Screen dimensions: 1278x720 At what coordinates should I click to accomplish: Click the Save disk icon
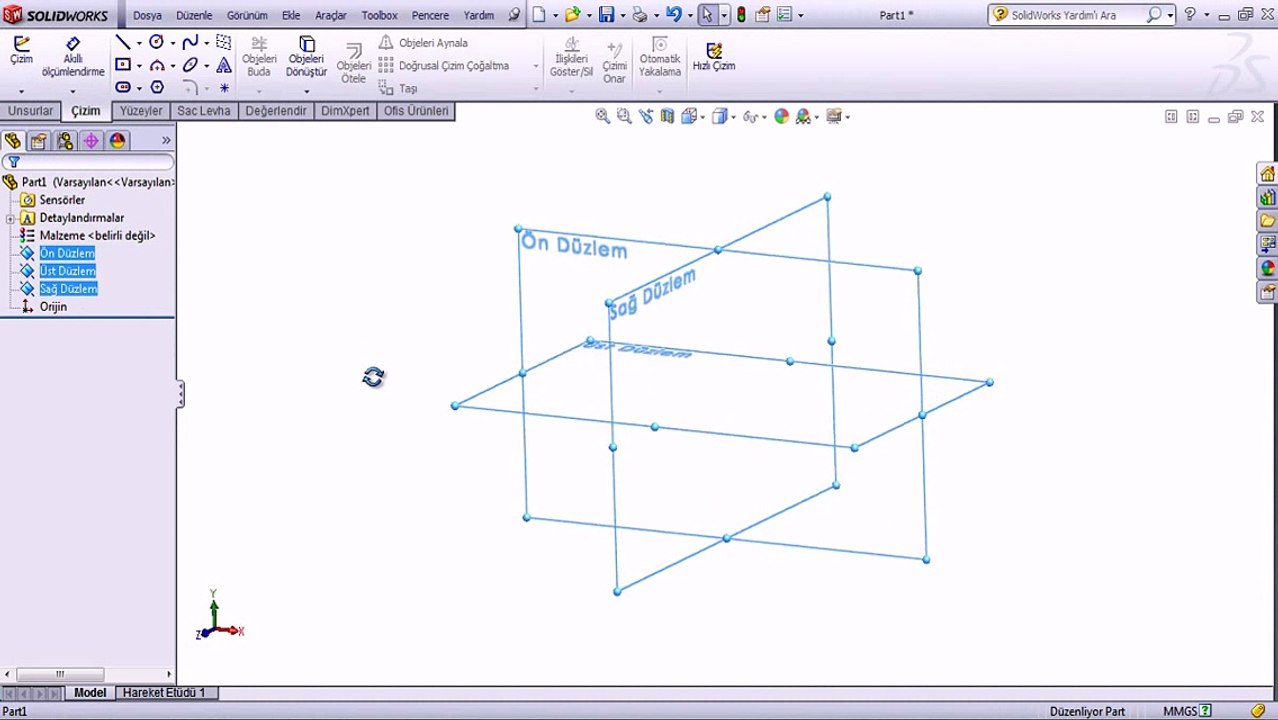(606, 15)
